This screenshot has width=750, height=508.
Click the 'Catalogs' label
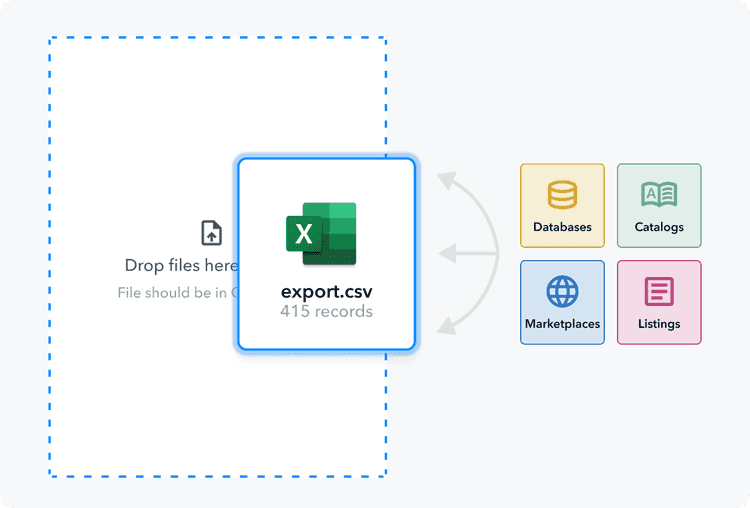pyautogui.click(x=659, y=227)
